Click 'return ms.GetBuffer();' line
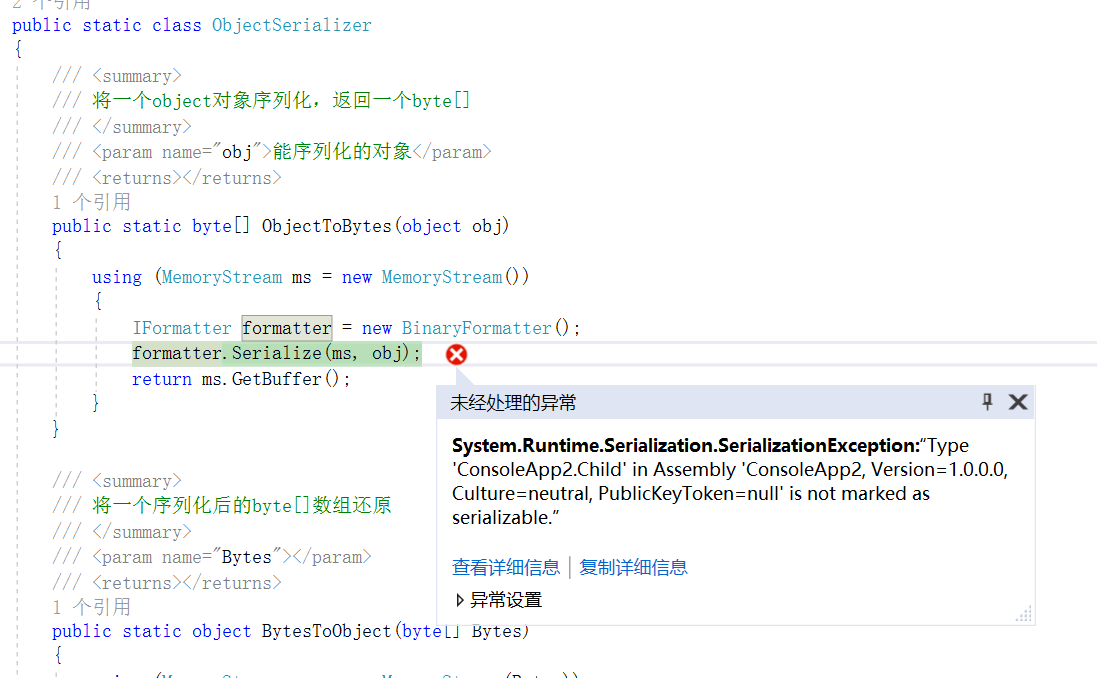 point(241,379)
